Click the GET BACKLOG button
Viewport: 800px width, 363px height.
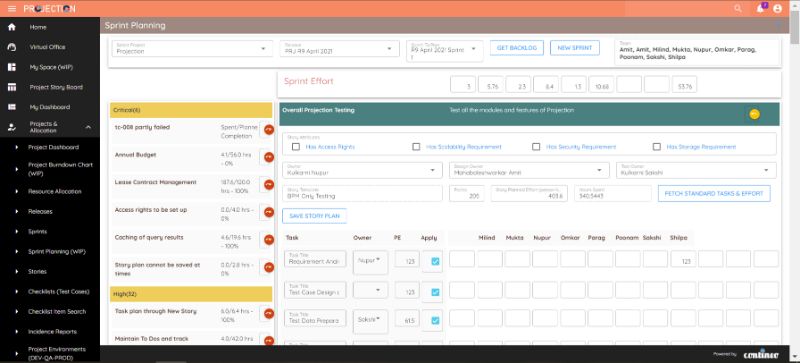pyautogui.click(x=517, y=48)
